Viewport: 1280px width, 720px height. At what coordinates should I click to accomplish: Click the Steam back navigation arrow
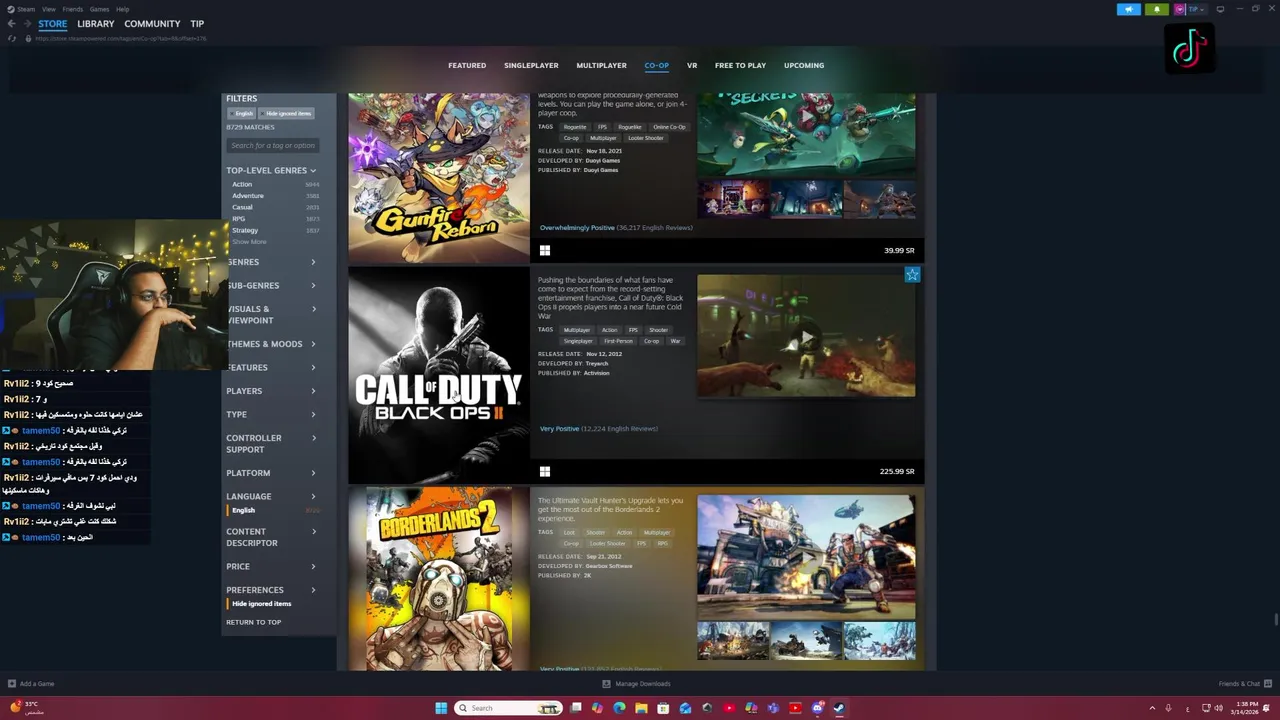pos(11,24)
